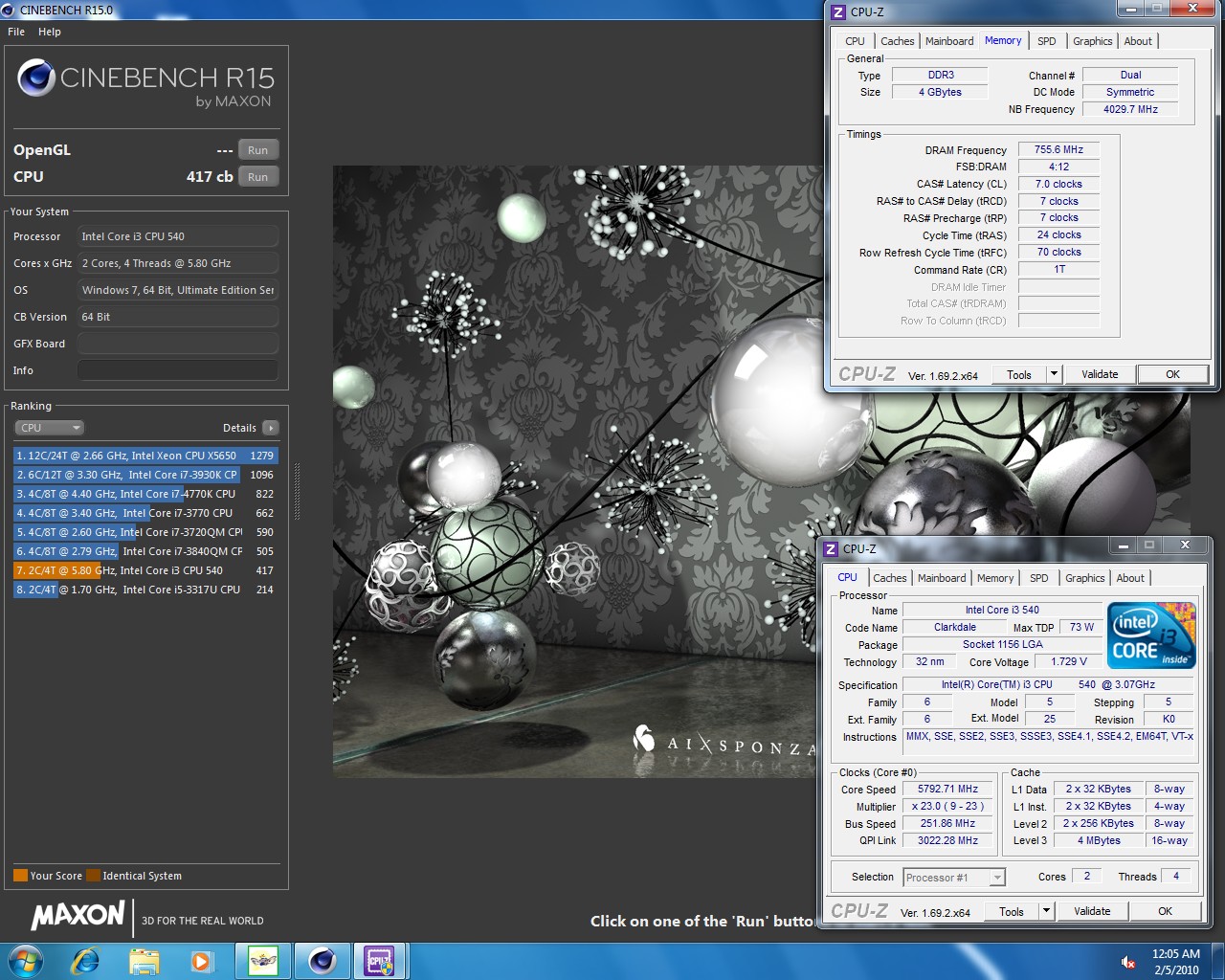The image size is (1225, 980).
Task: Click the GFX Board field
Action: [x=178, y=344]
